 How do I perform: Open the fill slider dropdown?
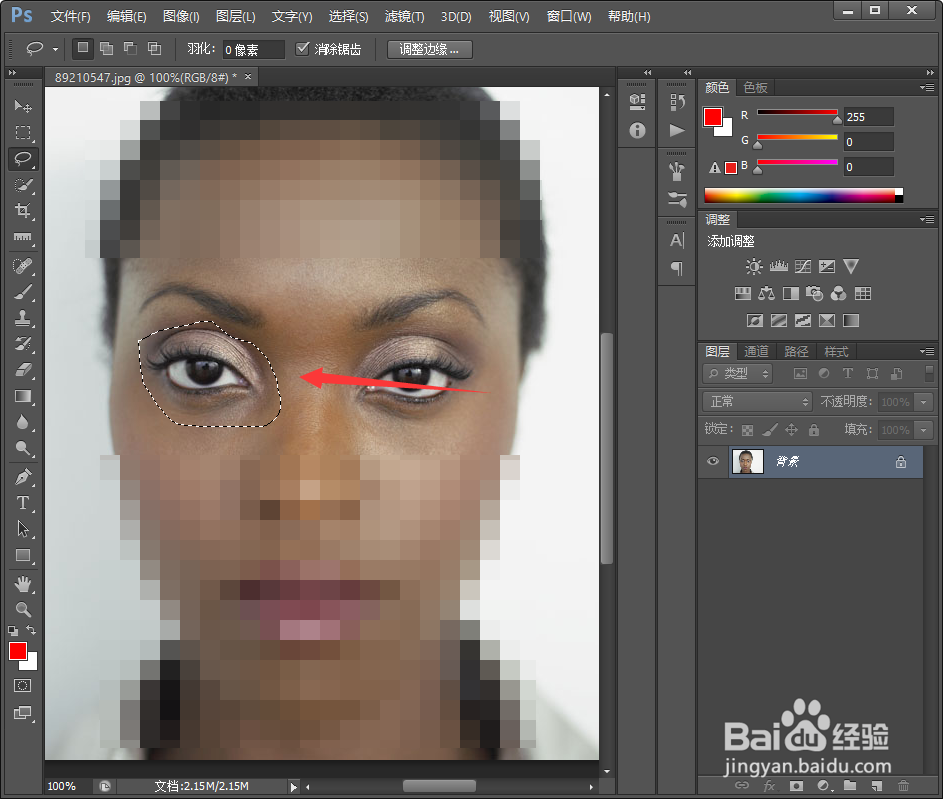(x=924, y=429)
